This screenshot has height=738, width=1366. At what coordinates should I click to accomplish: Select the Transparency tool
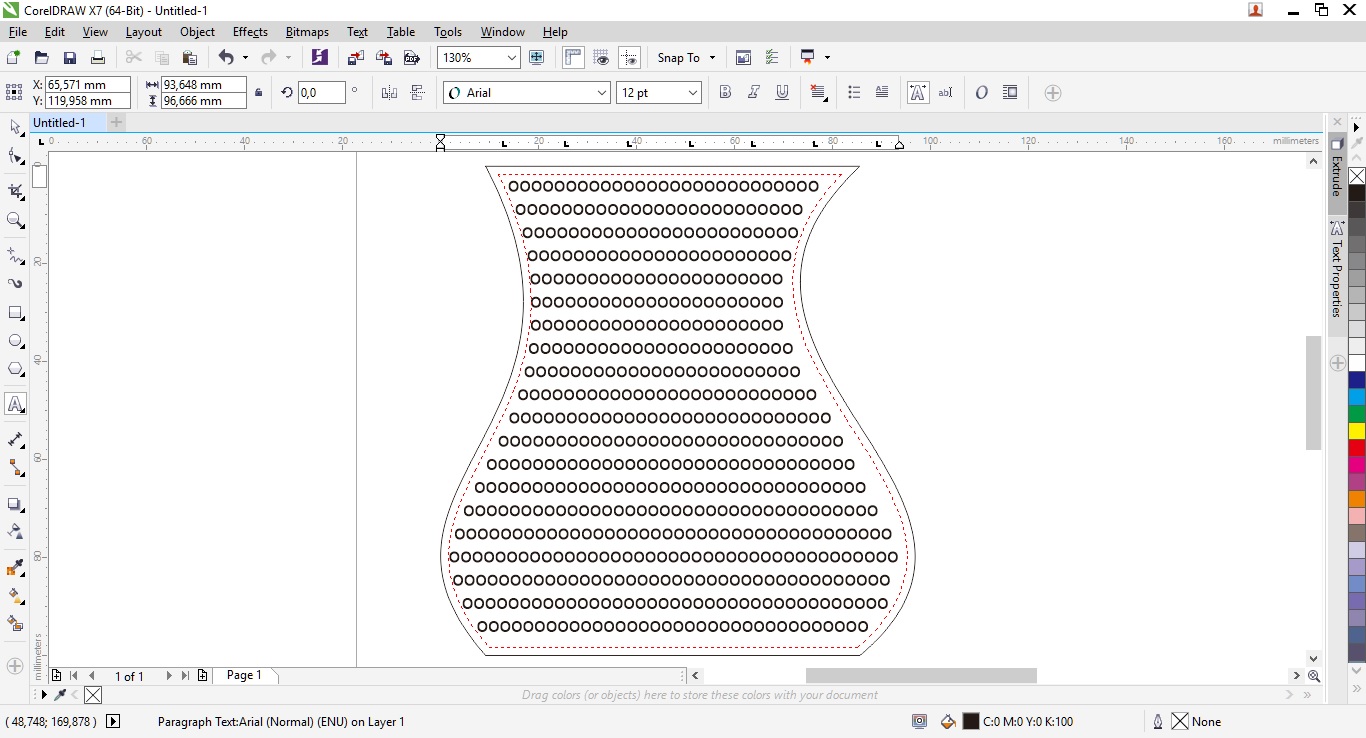click(x=15, y=532)
